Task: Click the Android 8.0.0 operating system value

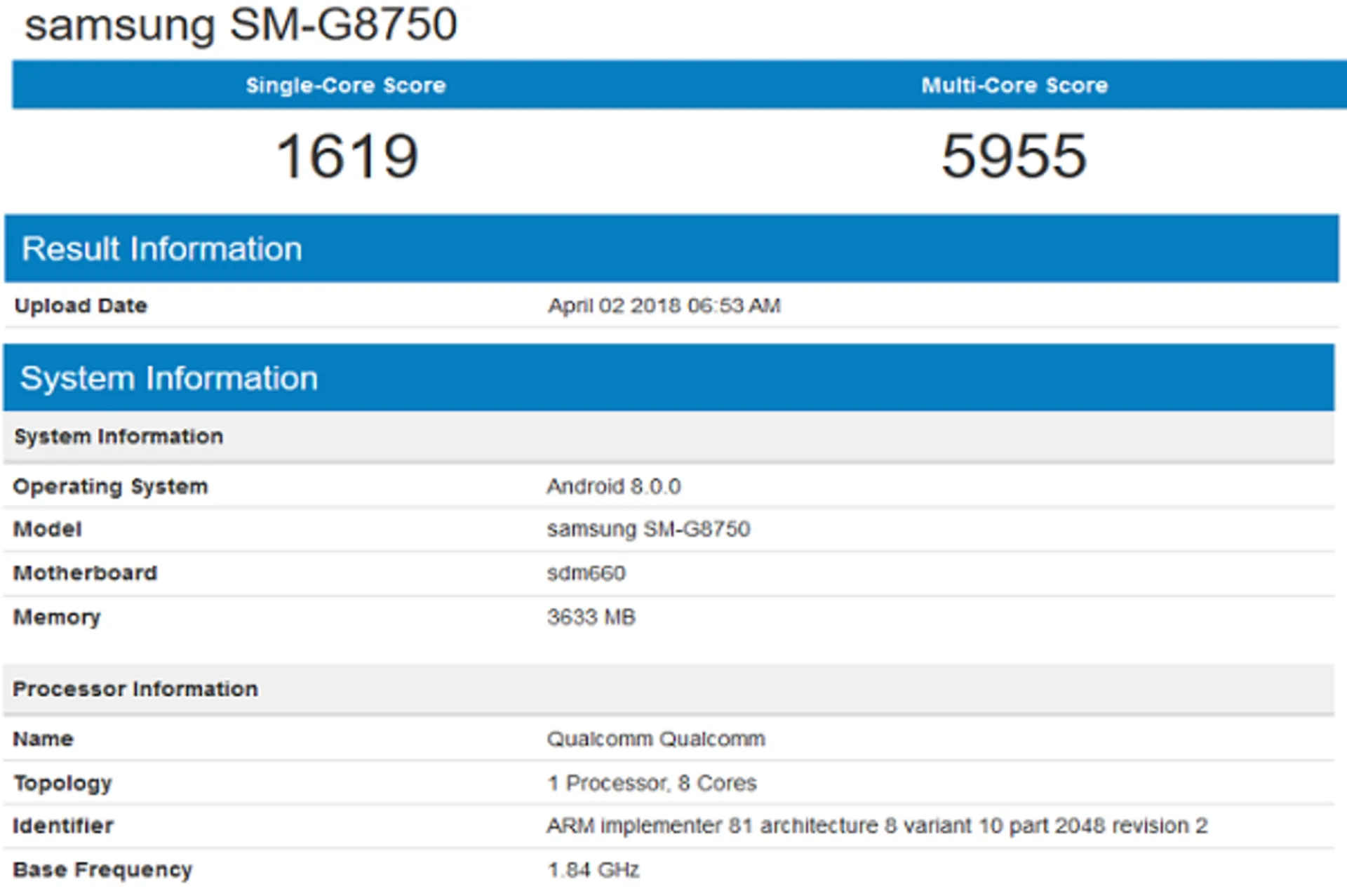Action: (x=613, y=486)
